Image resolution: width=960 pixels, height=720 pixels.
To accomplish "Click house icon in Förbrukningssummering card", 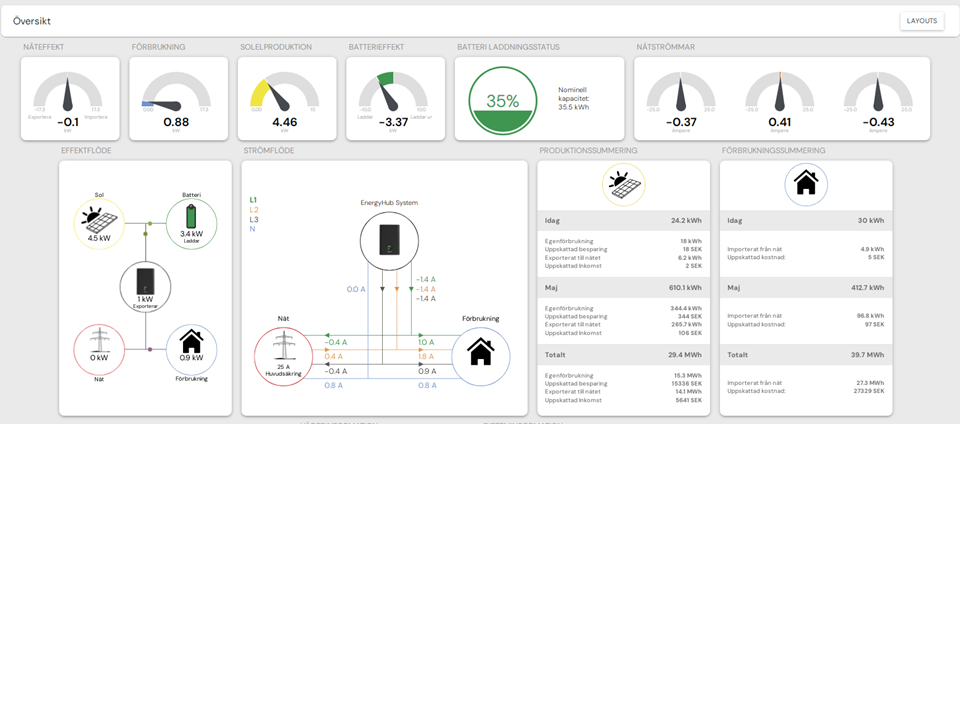I will click(x=805, y=185).
